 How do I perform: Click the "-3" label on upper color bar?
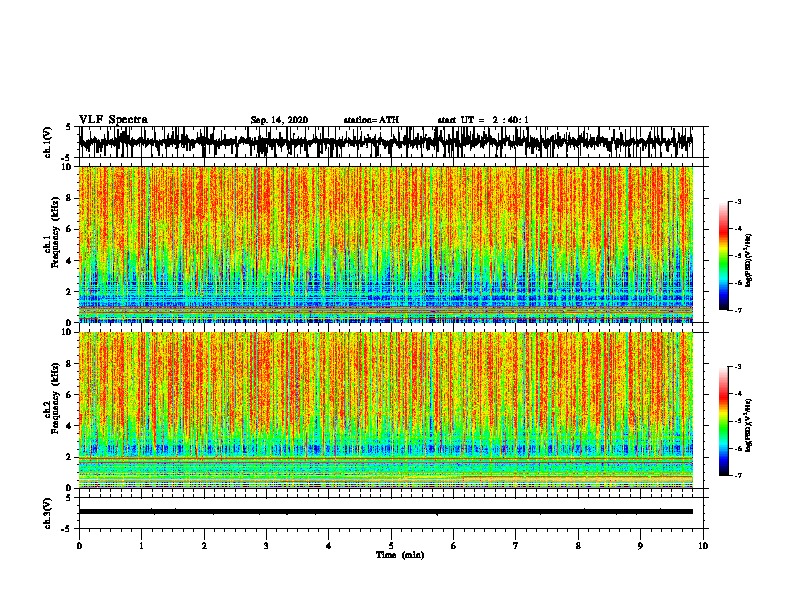coord(737,201)
